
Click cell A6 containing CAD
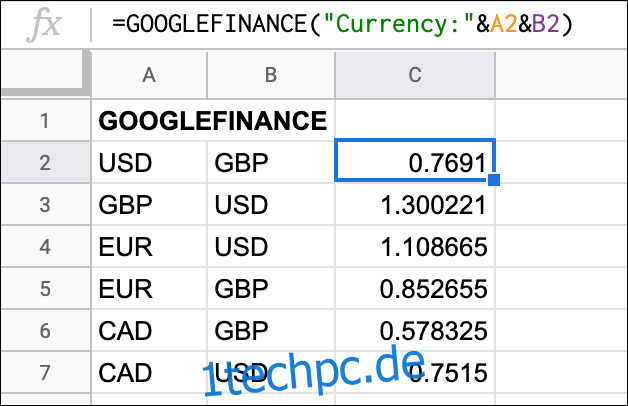[x=149, y=330]
